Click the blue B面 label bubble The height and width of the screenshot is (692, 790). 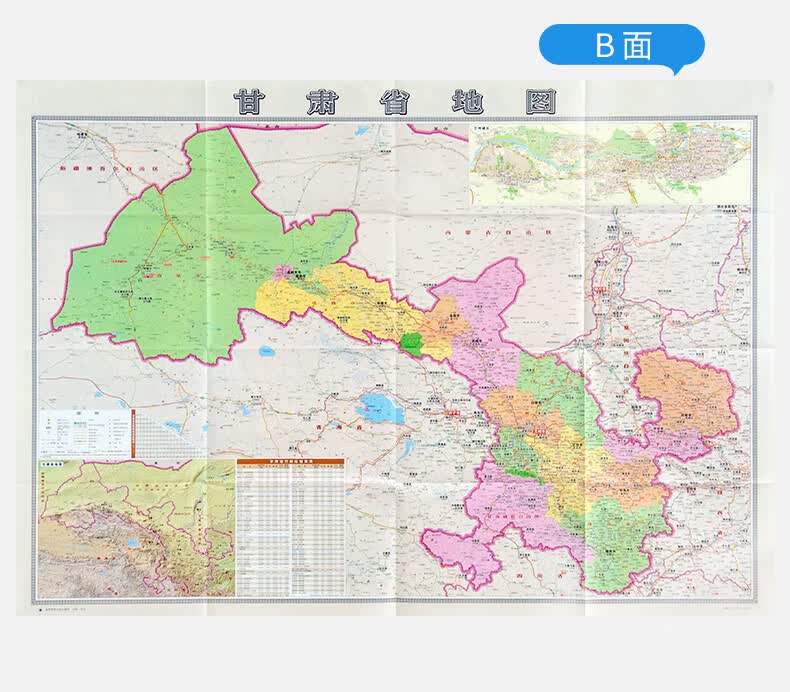622,46
